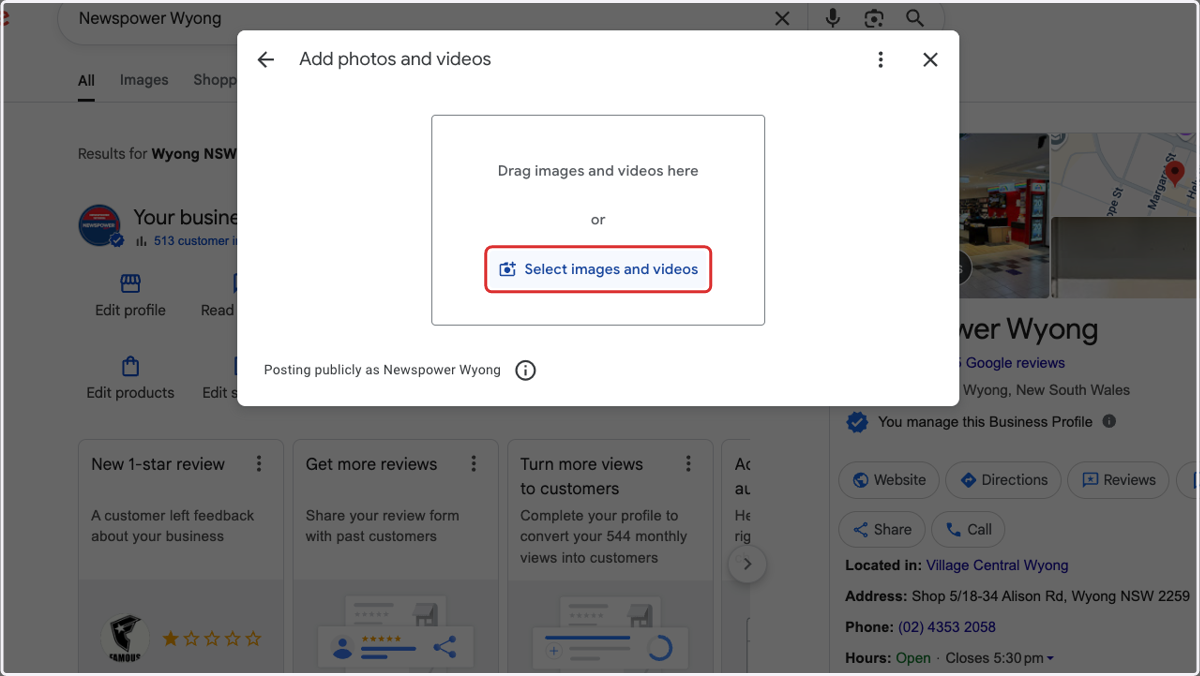This screenshot has height=676, width=1200.
Task: Click the Share button
Action: click(882, 530)
